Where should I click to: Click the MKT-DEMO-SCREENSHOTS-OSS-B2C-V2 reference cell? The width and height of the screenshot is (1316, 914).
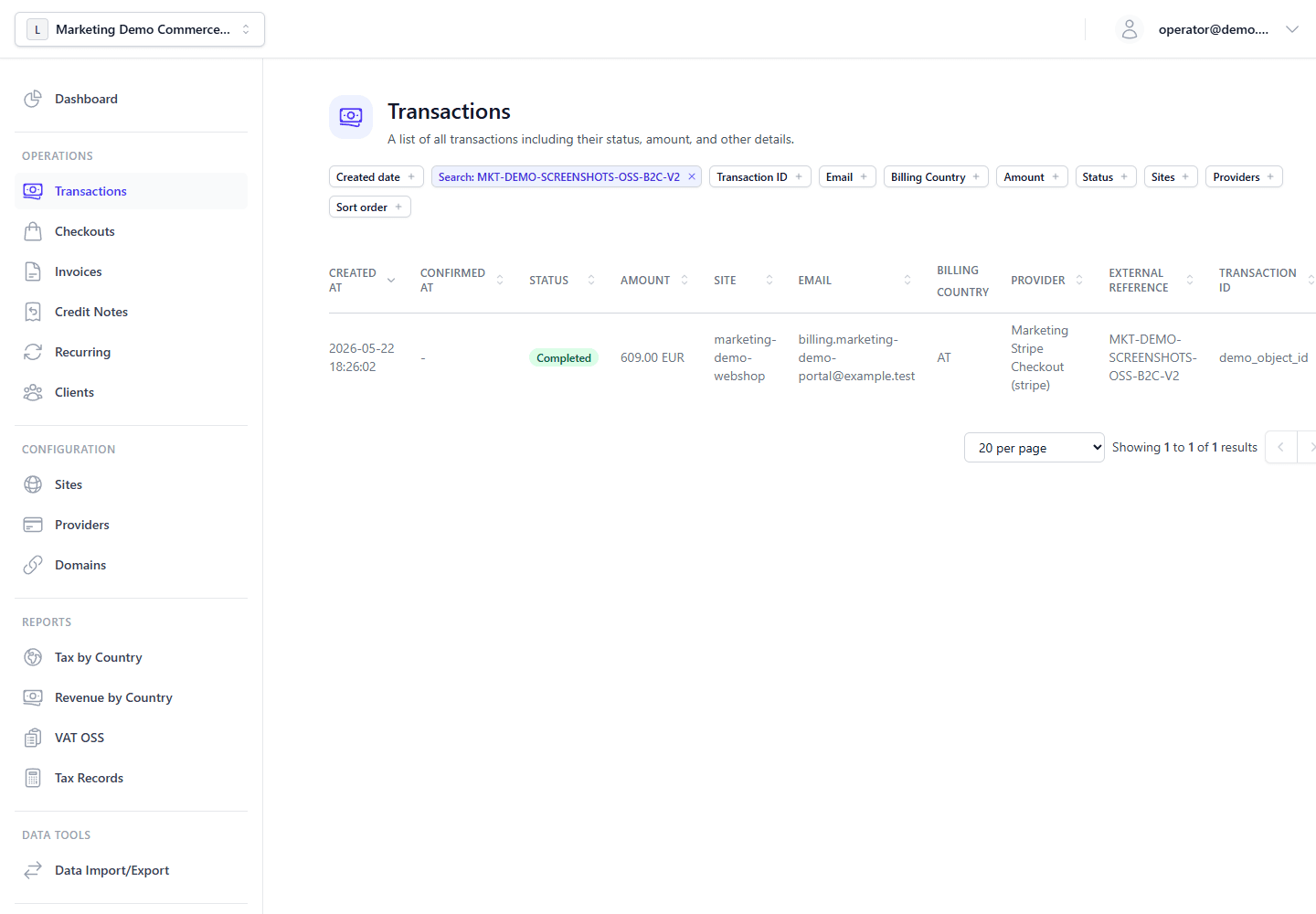click(x=1152, y=357)
